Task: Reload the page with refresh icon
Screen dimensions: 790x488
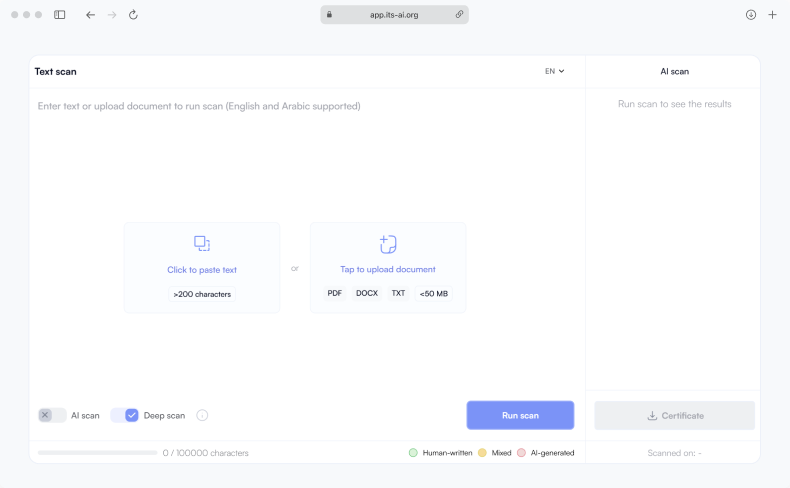Action: 133,15
